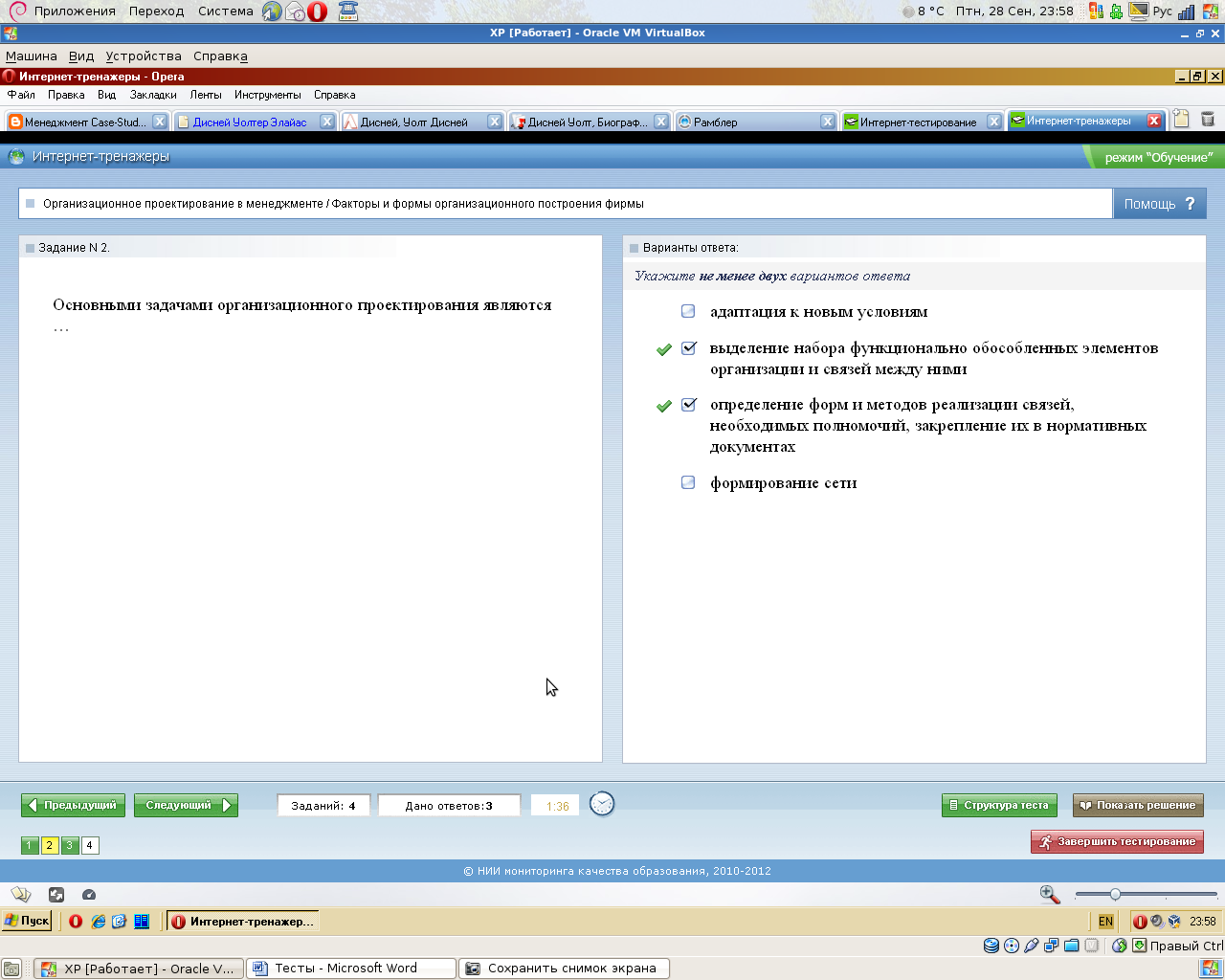Viewport: 1225px width, 980px height.
Task: Open VirtualBox Устройства menu
Action: tap(144, 56)
